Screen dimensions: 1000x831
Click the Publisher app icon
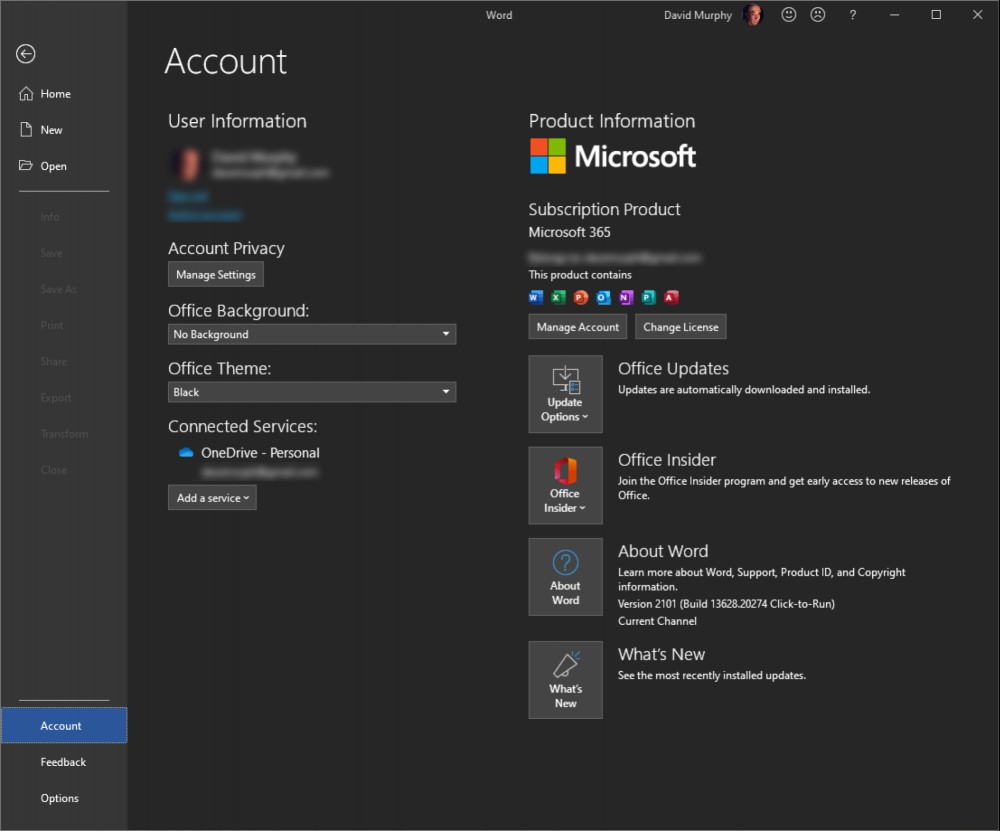click(x=649, y=297)
